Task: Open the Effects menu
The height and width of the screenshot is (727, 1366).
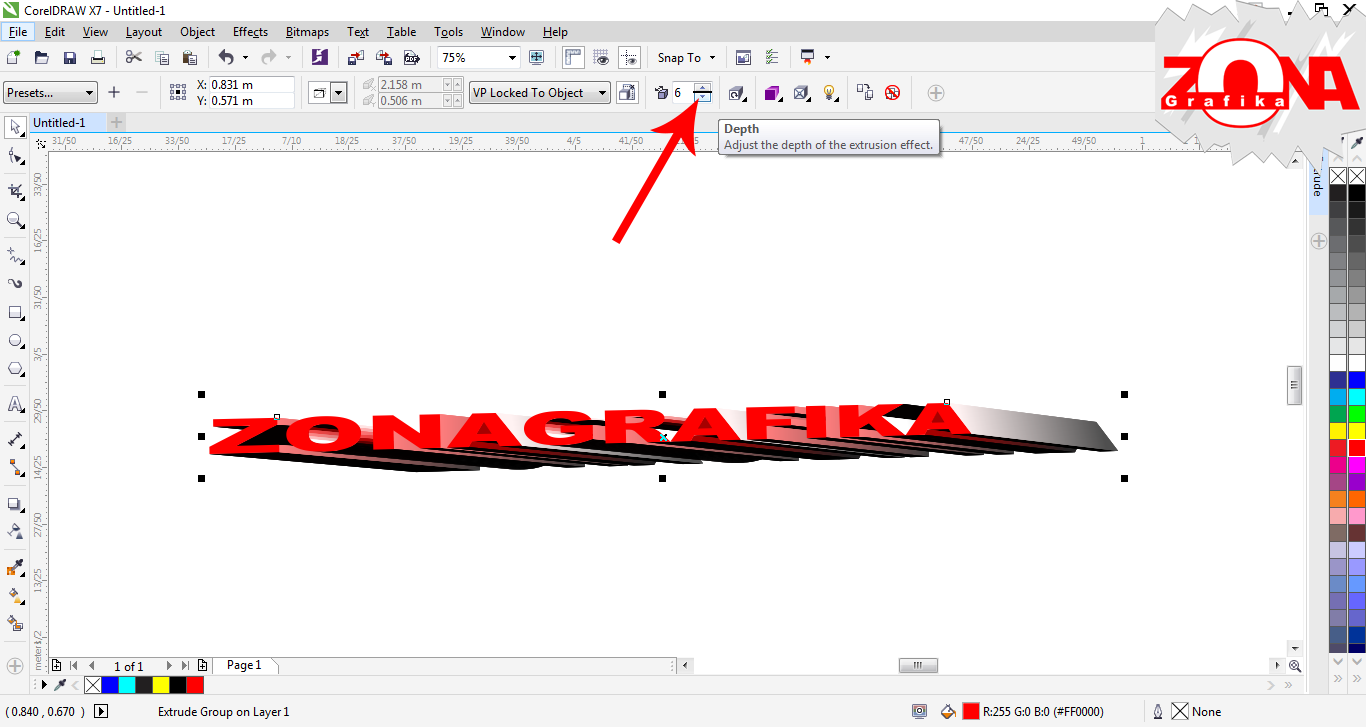Action: [250, 32]
